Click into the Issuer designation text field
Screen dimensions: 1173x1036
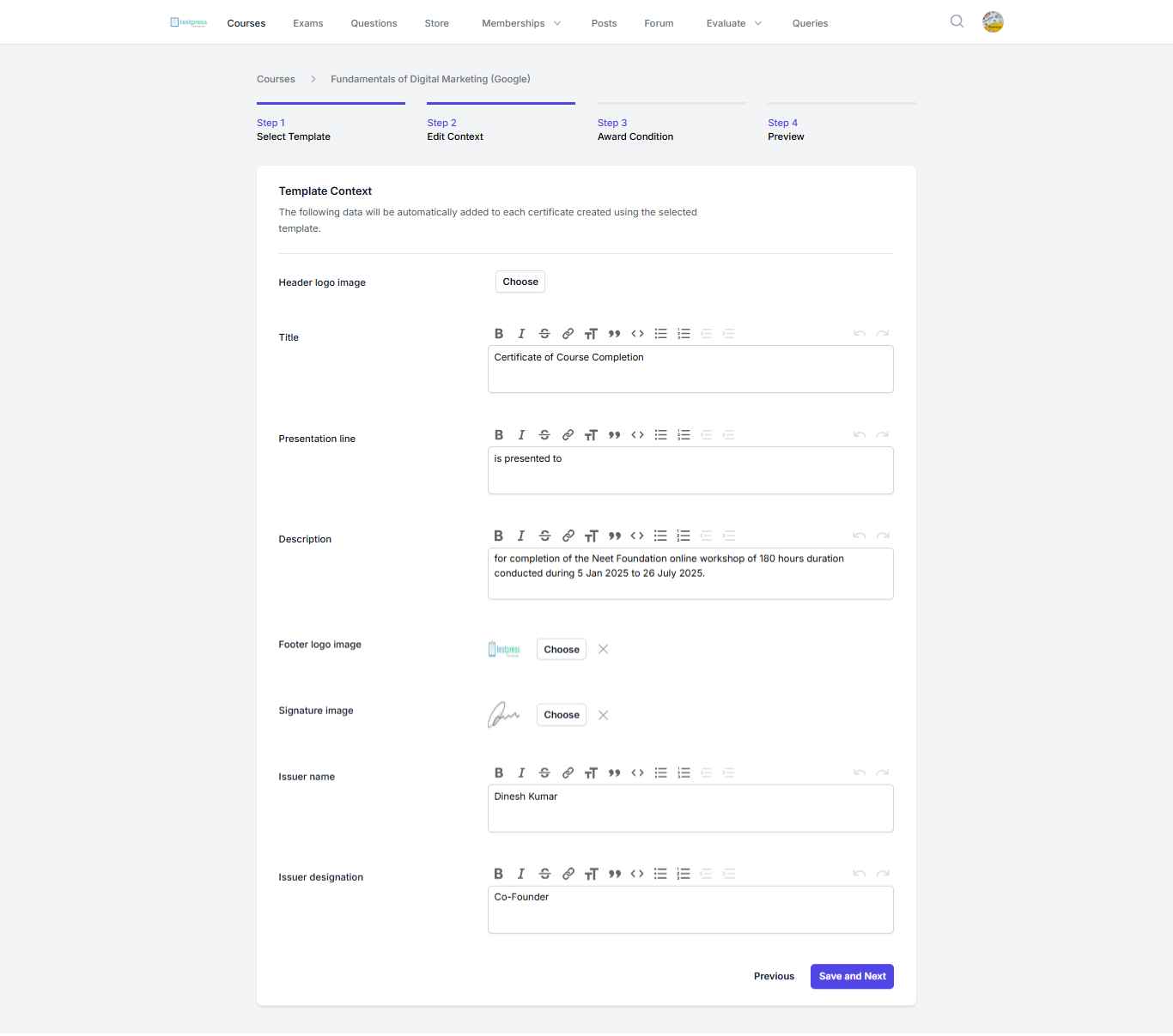tap(690, 910)
